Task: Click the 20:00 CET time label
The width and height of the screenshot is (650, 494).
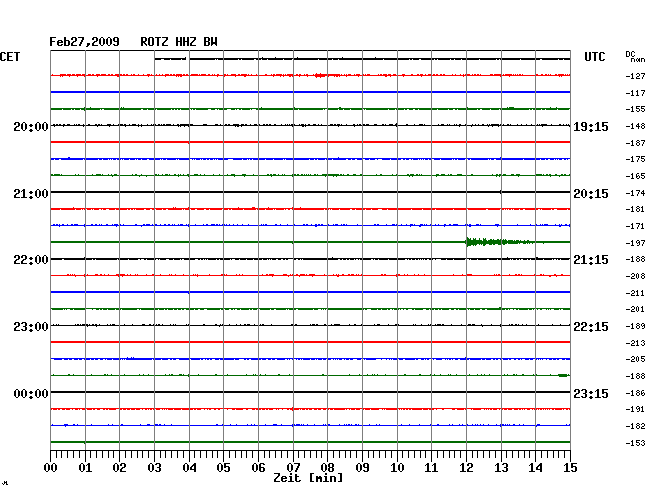Action: pos(31,126)
